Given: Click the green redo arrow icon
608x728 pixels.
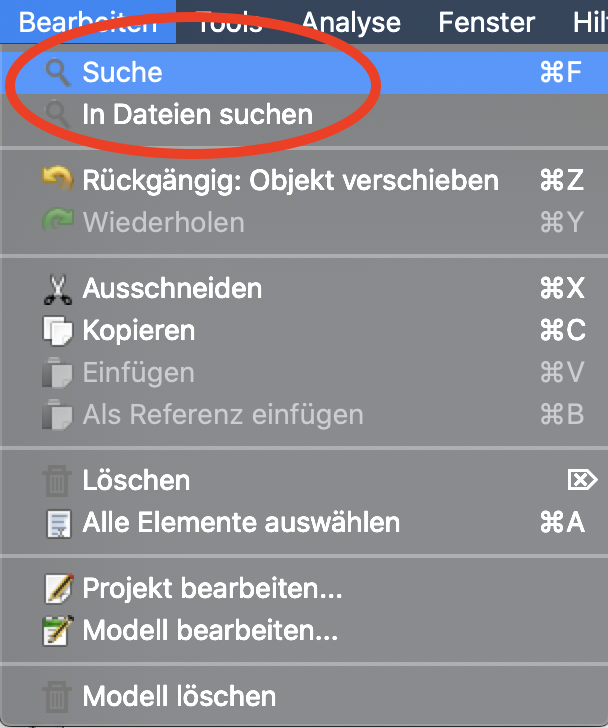Looking at the screenshot, I should 58,220.
